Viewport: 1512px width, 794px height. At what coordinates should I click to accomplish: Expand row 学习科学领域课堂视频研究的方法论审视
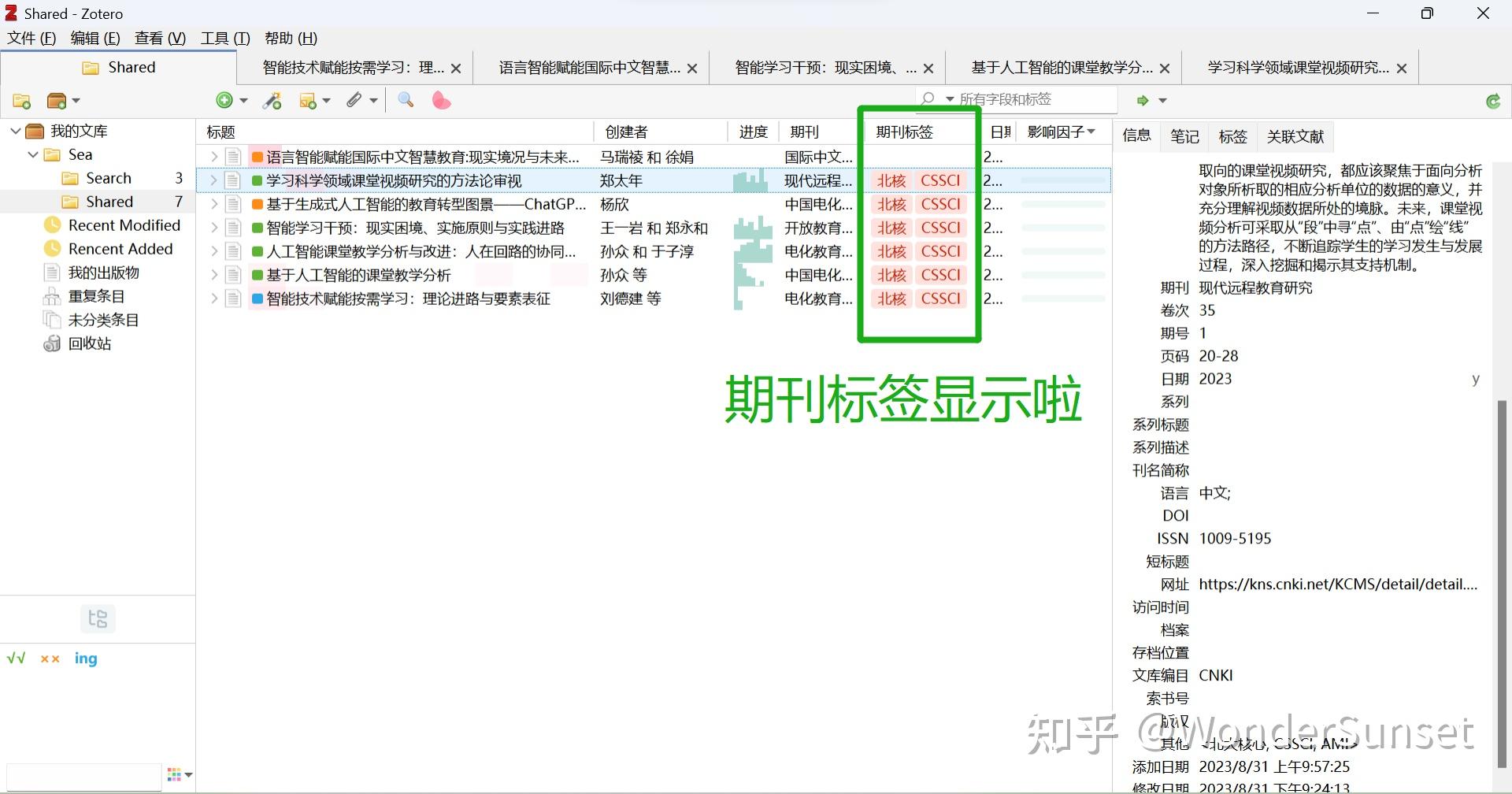pos(213,180)
